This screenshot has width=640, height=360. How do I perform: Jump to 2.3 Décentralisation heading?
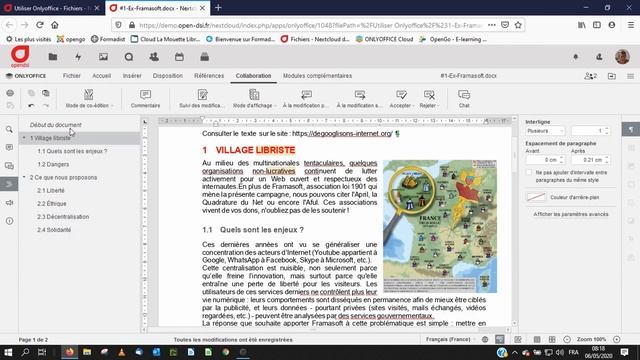63,217
